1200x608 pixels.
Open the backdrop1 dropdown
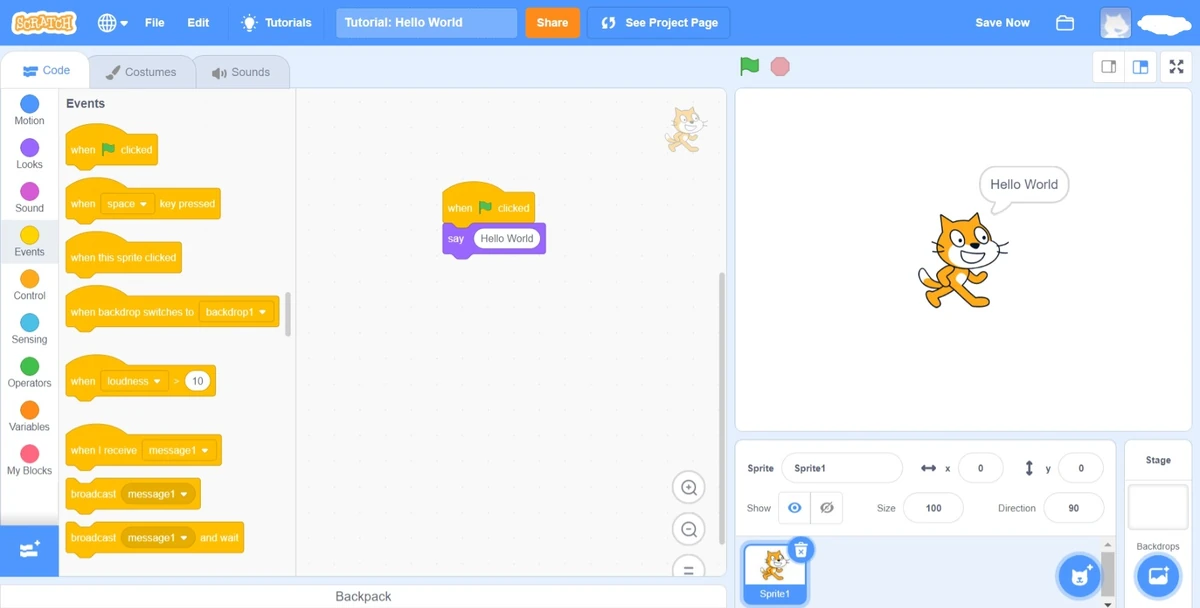(237, 311)
